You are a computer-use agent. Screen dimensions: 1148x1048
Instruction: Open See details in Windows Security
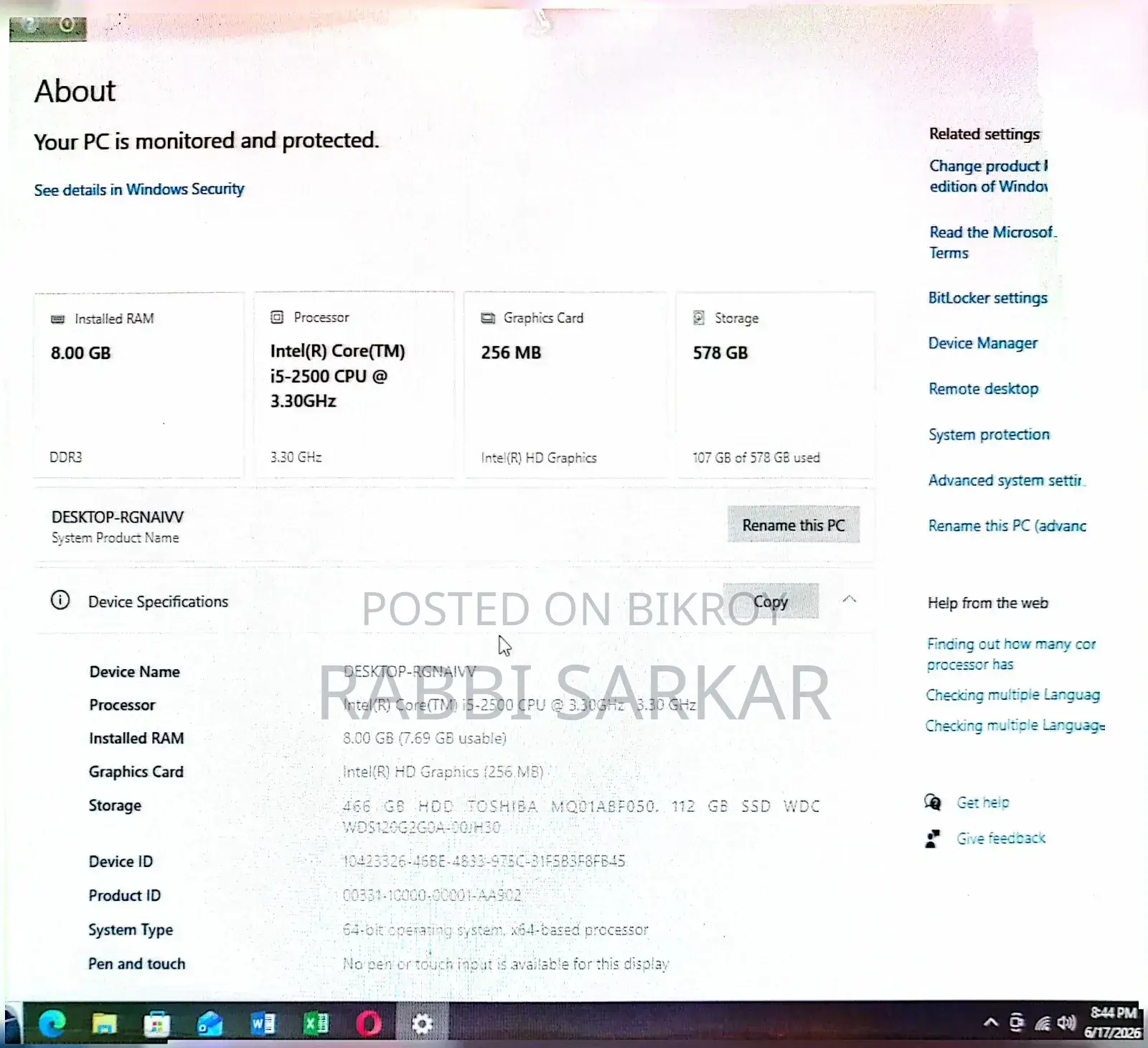coord(139,190)
